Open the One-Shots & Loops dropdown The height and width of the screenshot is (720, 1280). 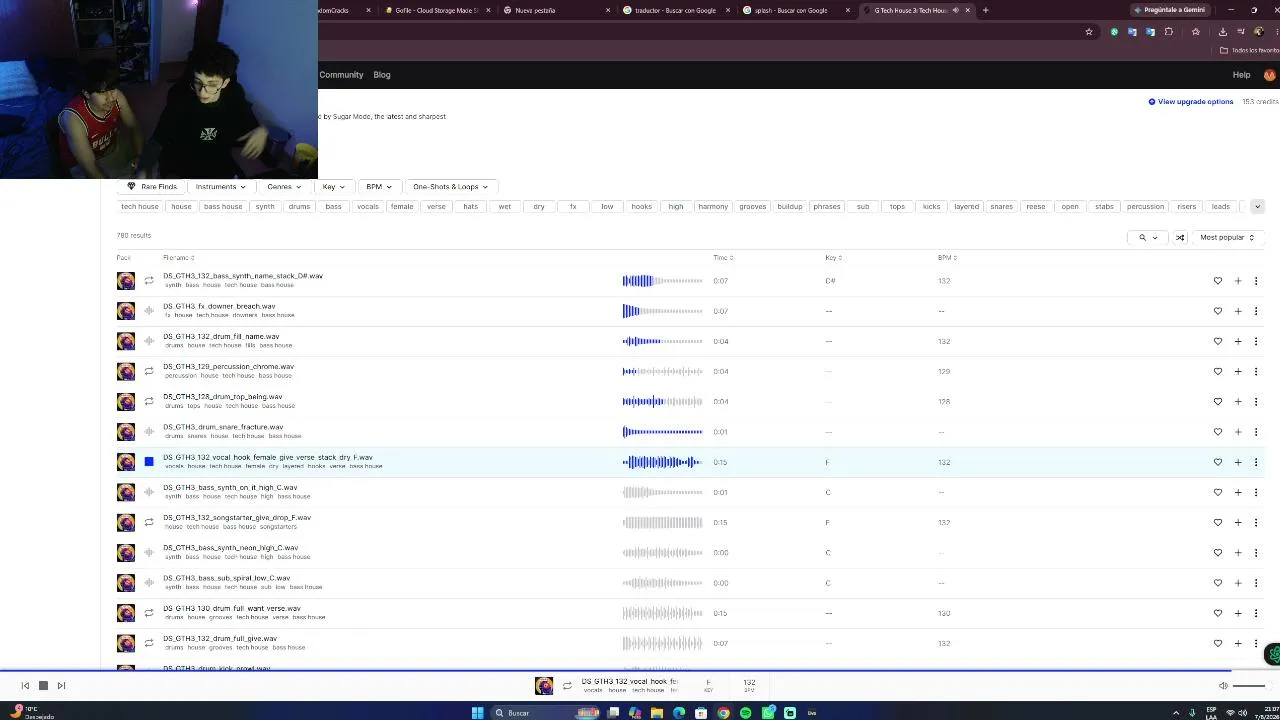(x=450, y=186)
